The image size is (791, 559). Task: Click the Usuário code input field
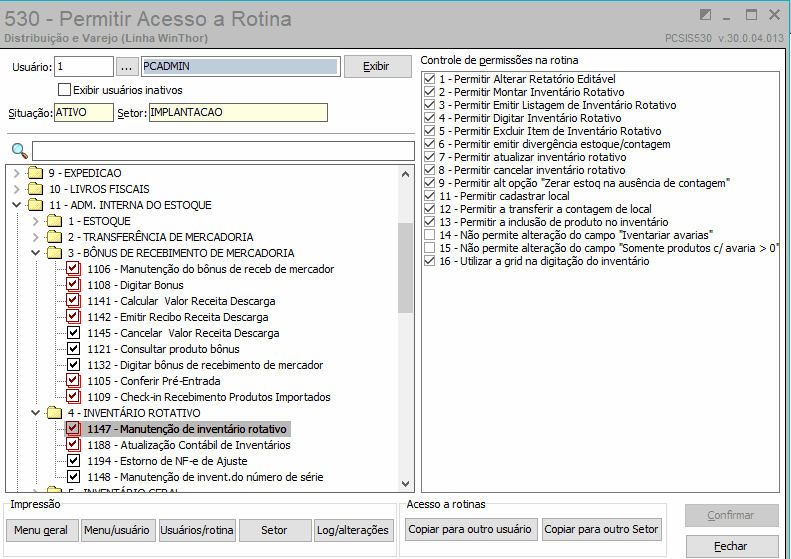click(84, 67)
